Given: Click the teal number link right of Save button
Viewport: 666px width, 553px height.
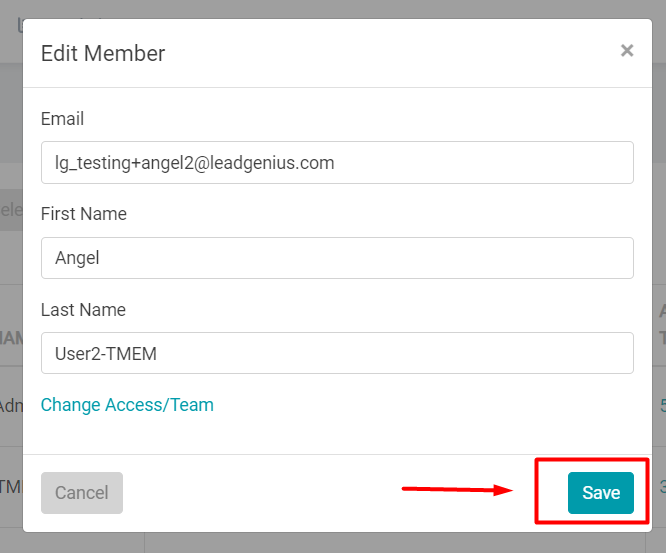Looking at the screenshot, I should pos(663,486).
